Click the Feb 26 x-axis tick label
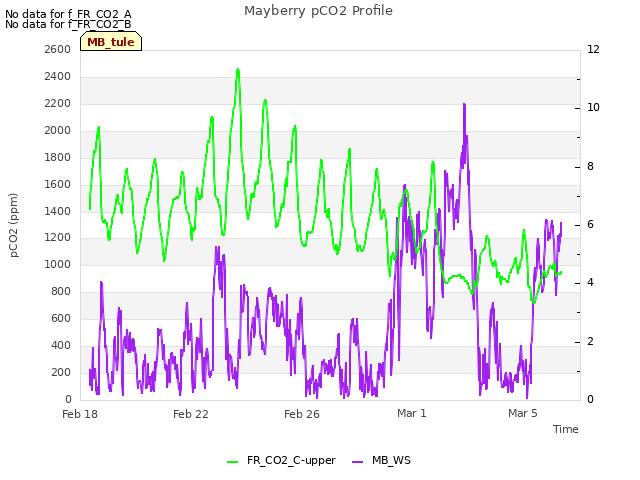640x480 pixels. 302,414
